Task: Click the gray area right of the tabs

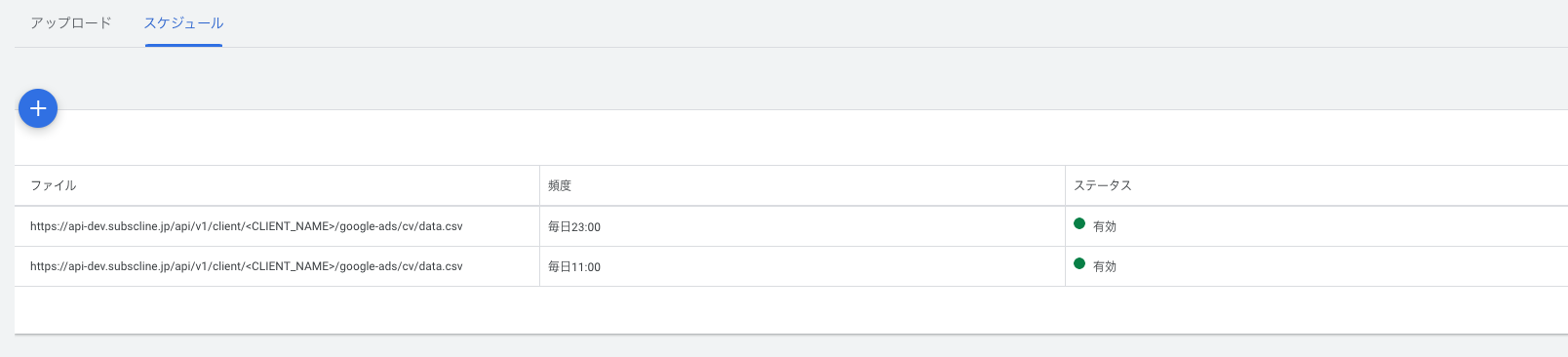Action: click(x=897, y=22)
